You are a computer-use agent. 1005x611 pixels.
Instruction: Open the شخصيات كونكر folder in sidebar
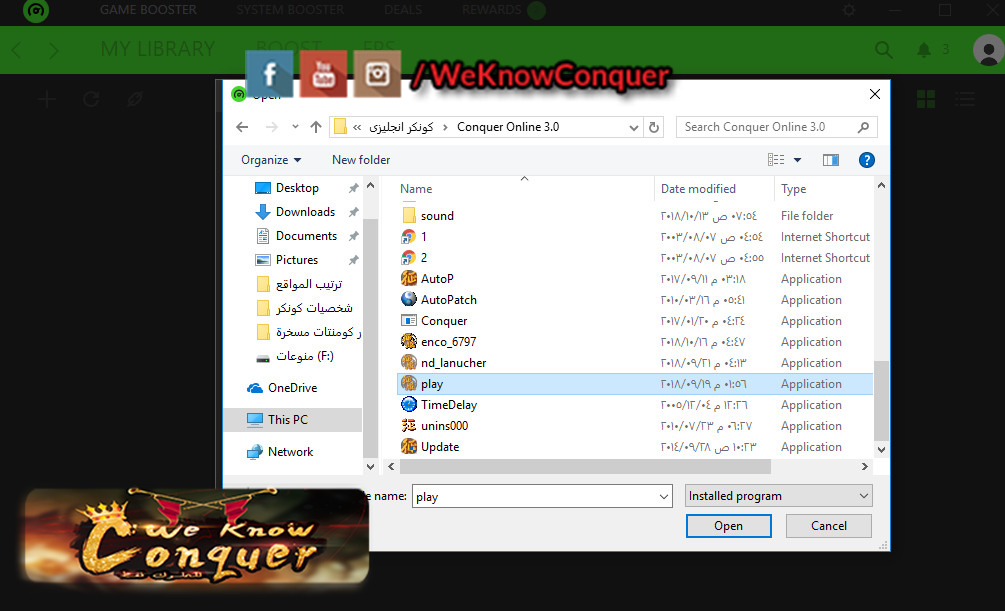tap(304, 308)
